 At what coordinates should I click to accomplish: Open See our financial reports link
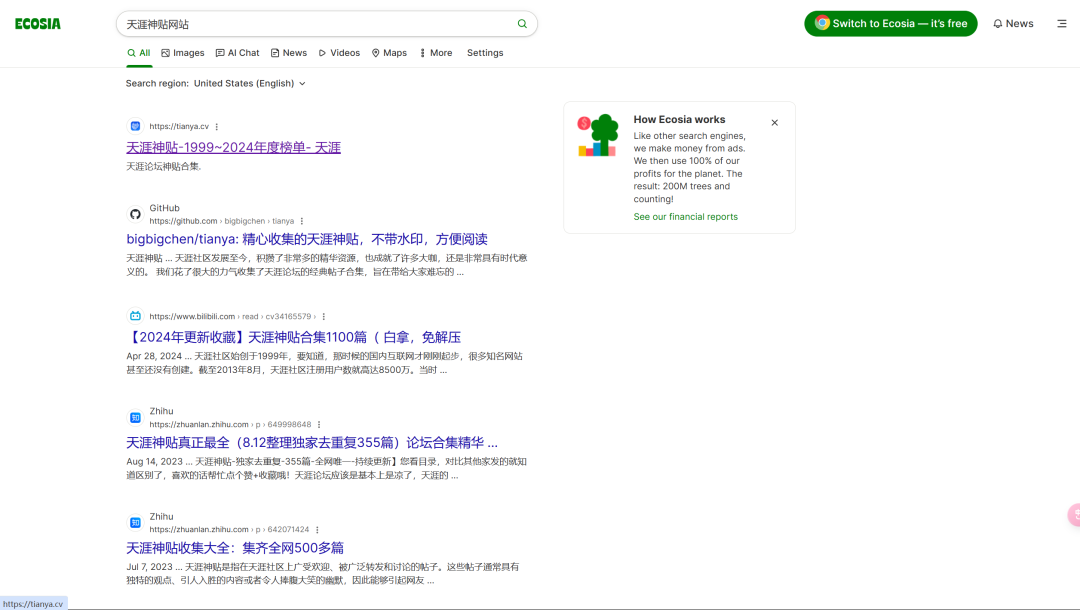pos(685,217)
